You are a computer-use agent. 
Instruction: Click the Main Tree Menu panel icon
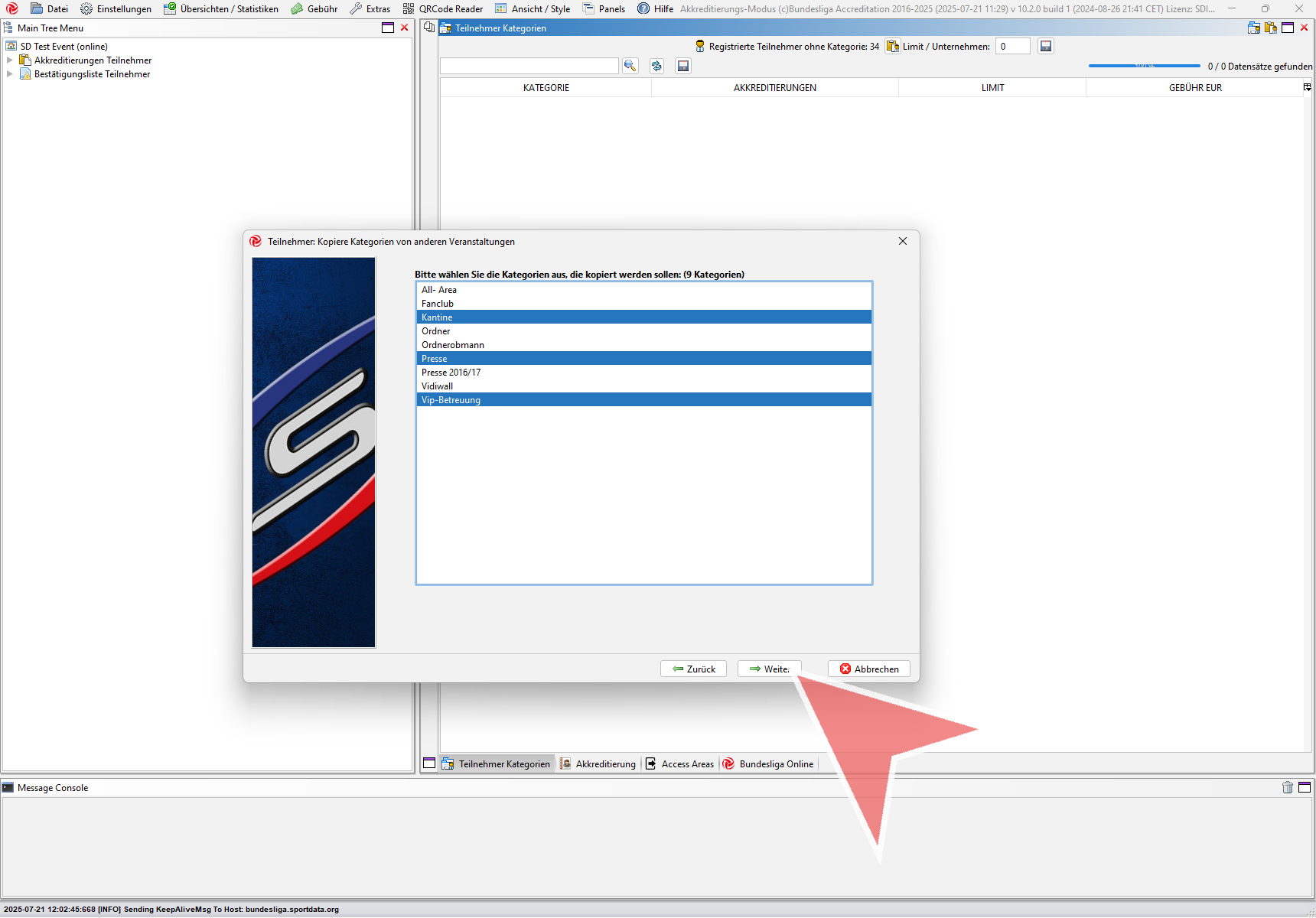pyautogui.click(x=8, y=28)
